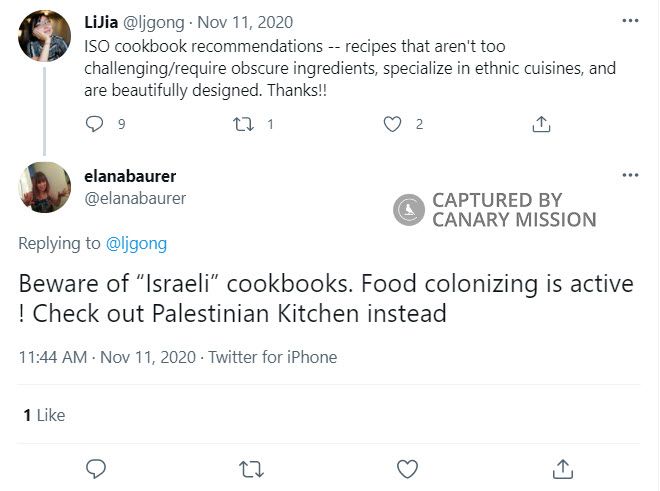Click the elanabaurer display name

pyautogui.click(x=131, y=176)
